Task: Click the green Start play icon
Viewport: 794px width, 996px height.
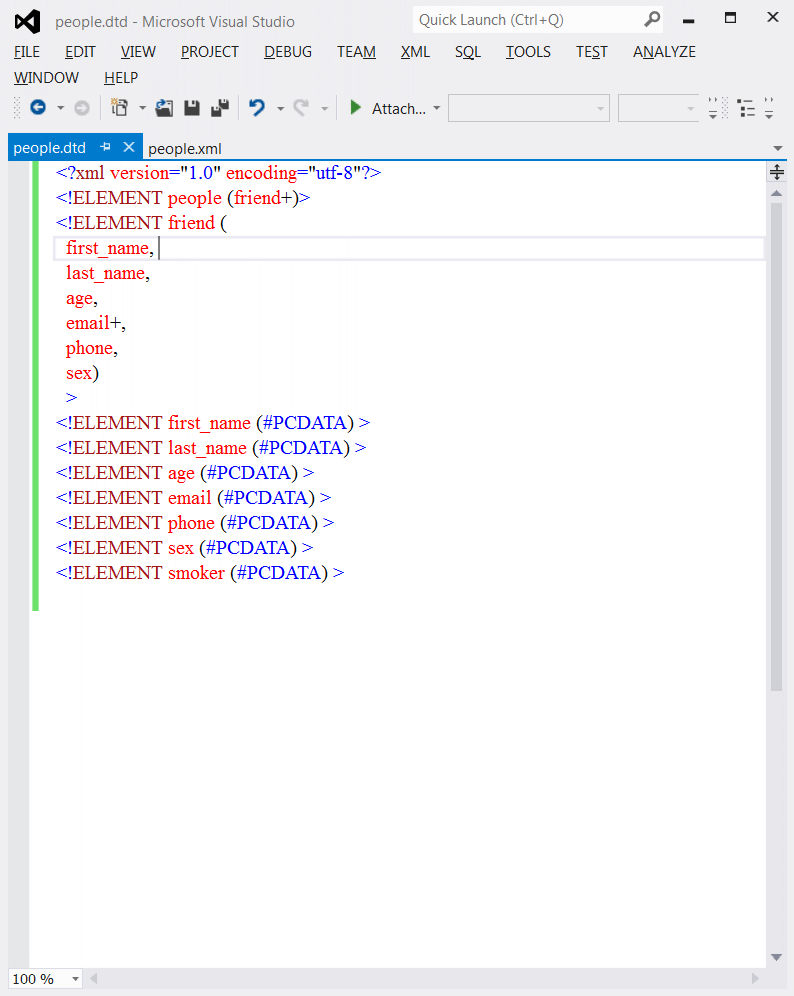Action: [356, 108]
